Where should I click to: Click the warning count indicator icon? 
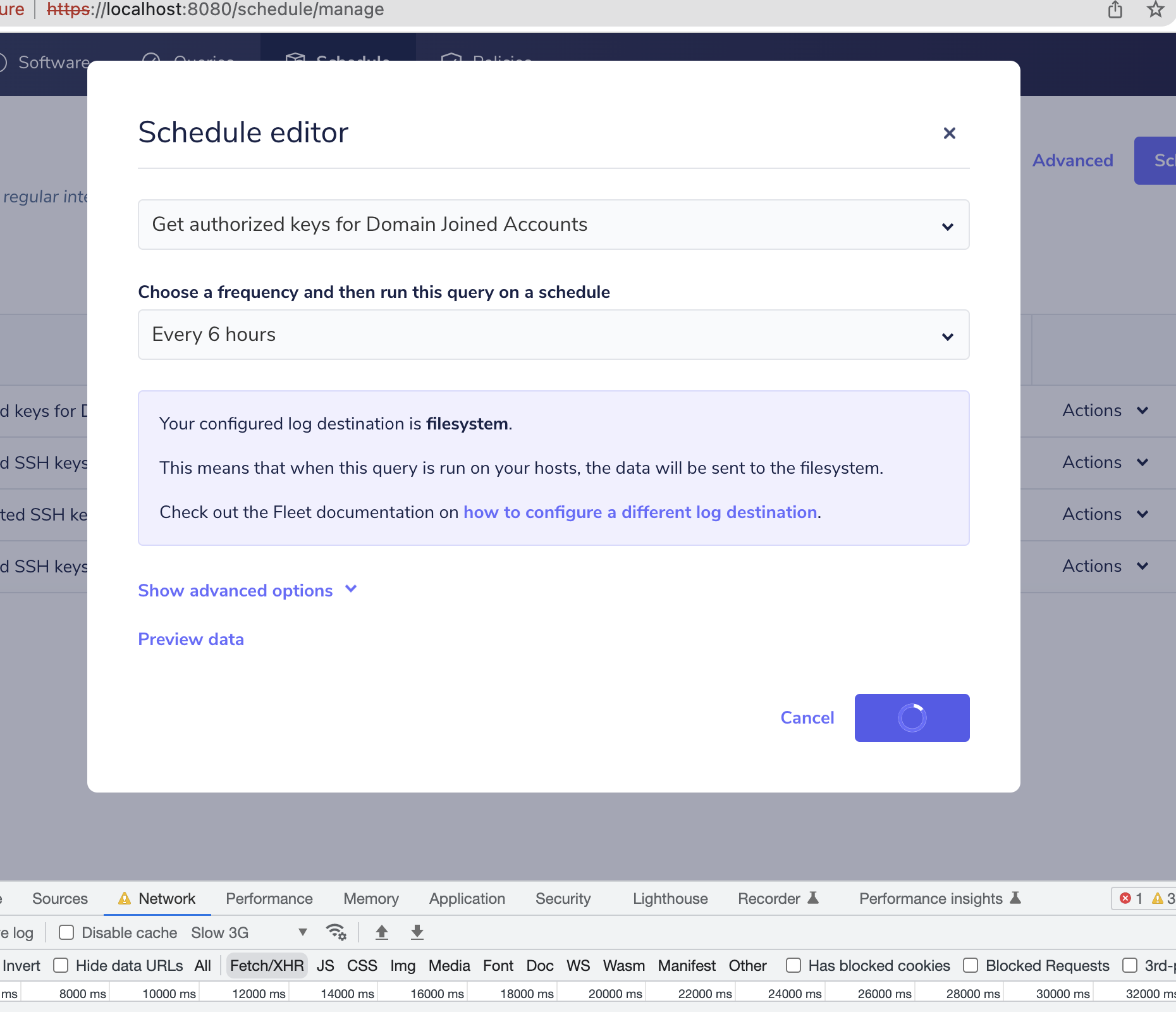click(1158, 898)
